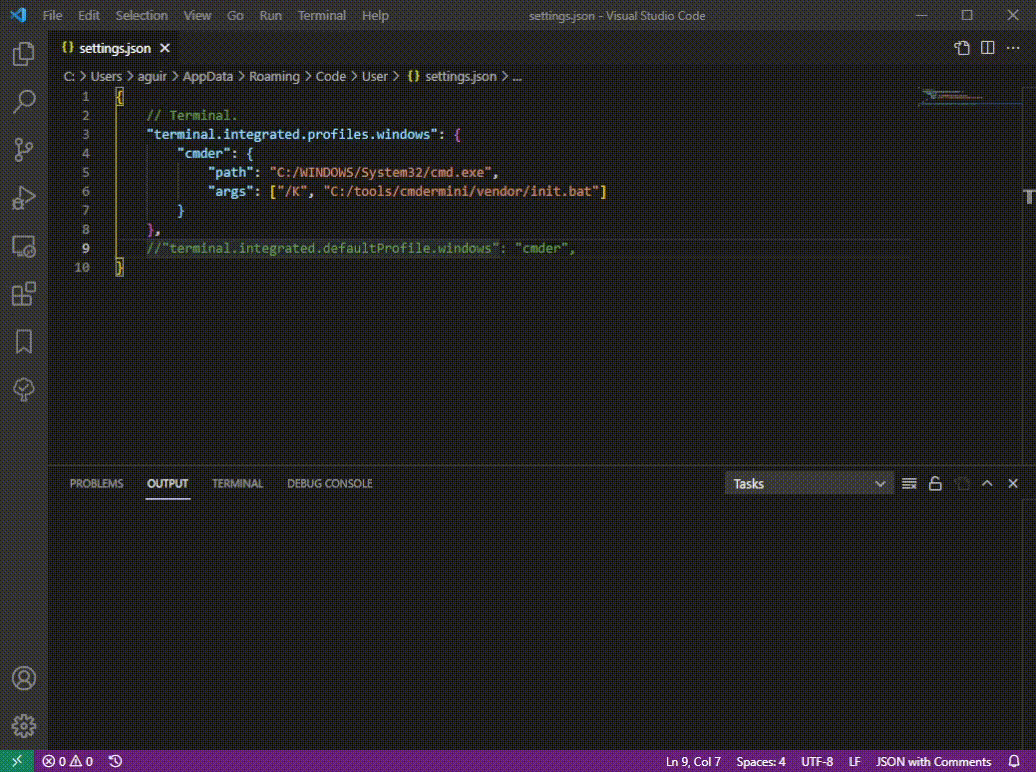
Task: Open the Edit menu
Action: 89,15
